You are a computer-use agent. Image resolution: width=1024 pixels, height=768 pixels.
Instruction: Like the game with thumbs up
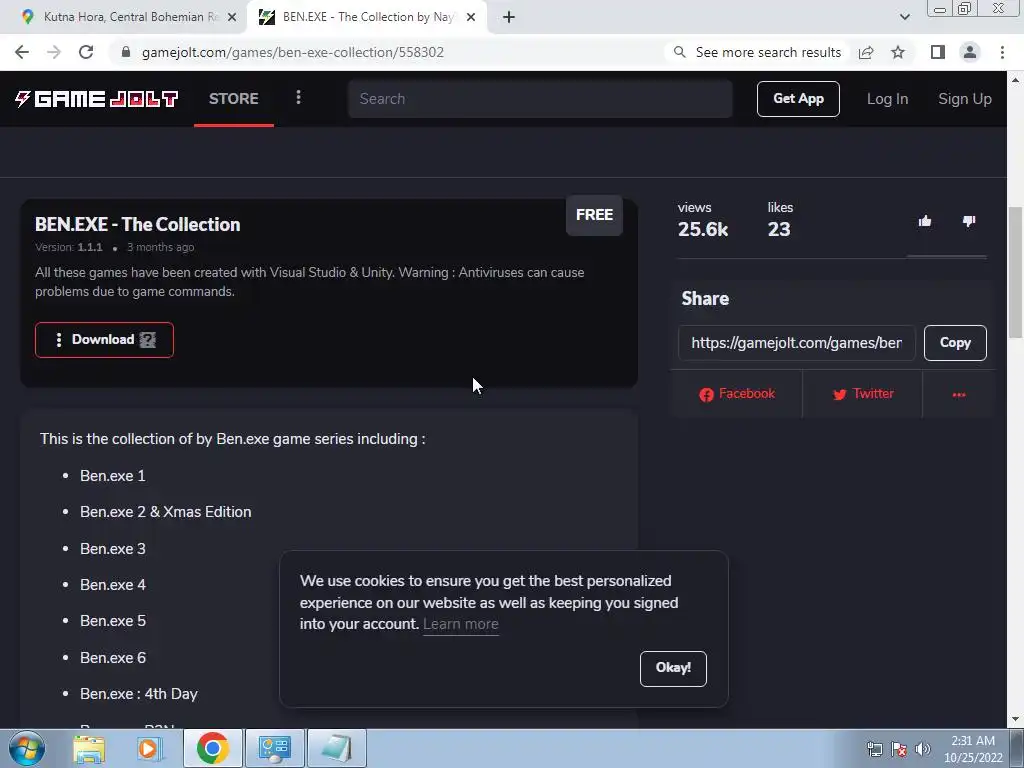(x=925, y=221)
